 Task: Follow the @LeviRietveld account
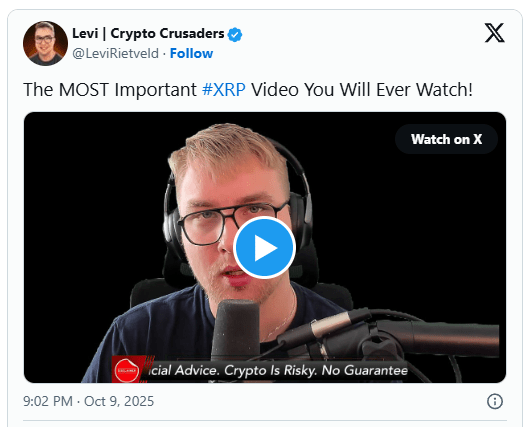[x=191, y=53]
